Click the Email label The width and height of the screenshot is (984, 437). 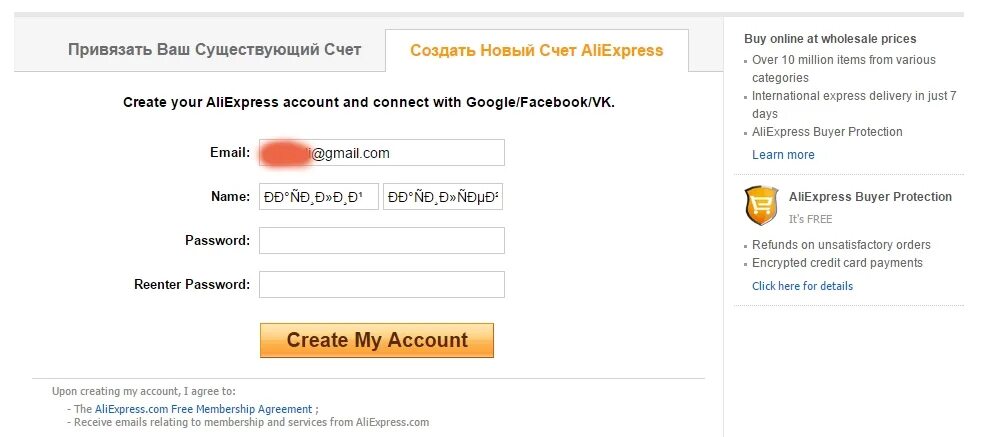pyautogui.click(x=230, y=152)
